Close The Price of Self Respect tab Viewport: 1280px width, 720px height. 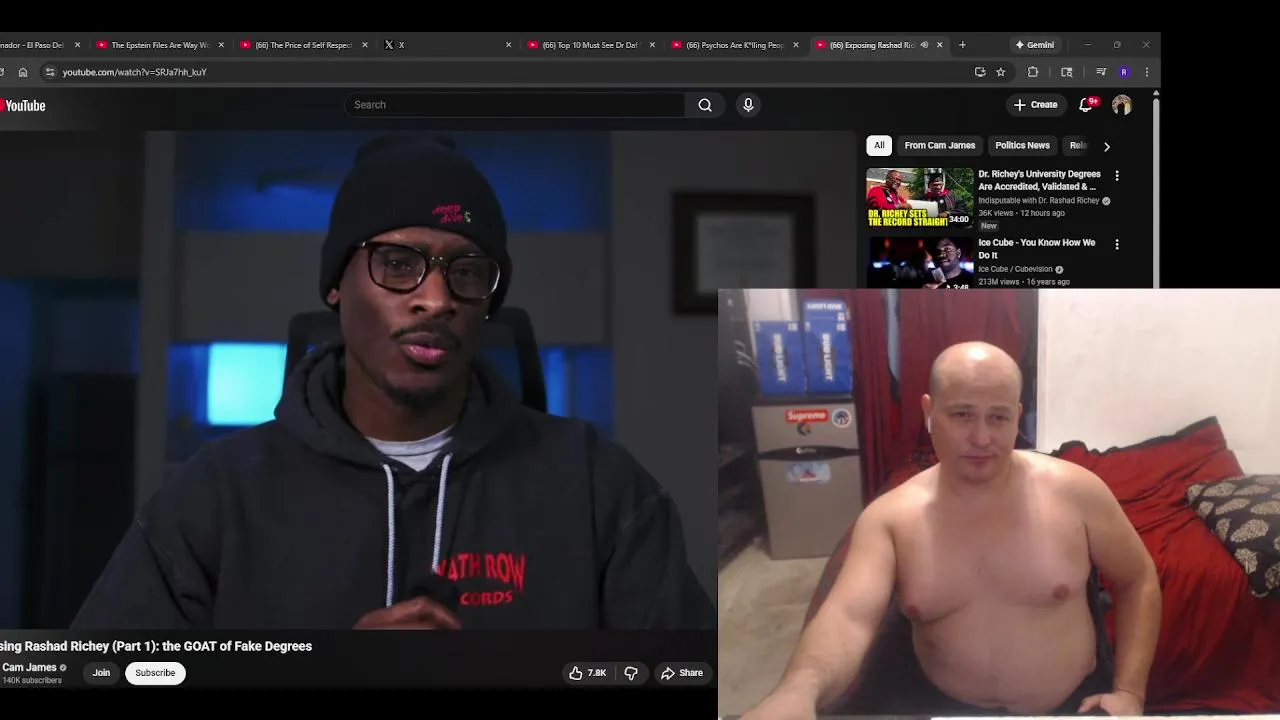(364, 45)
